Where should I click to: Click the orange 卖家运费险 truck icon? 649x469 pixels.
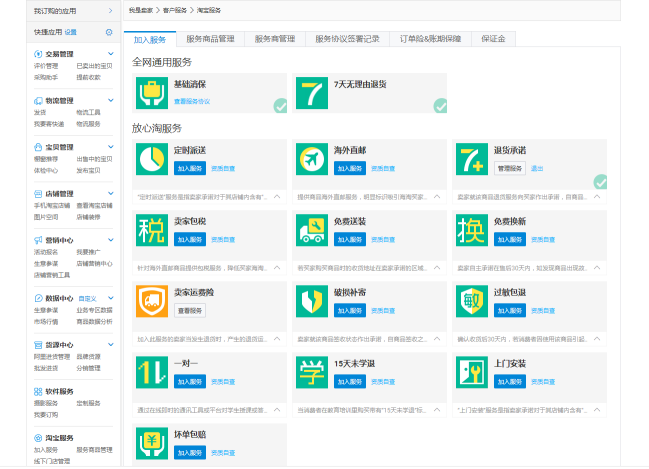151,301
